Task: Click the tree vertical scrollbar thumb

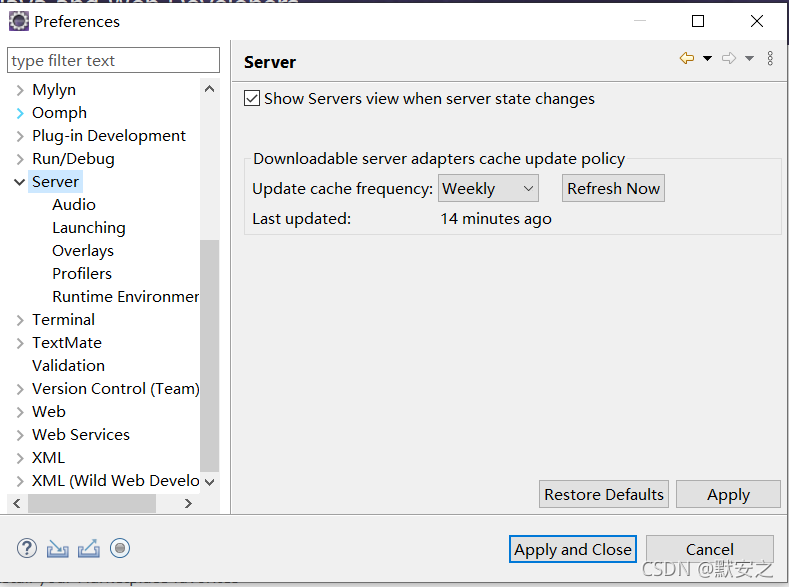Action: pyautogui.click(x=209, y=356)
